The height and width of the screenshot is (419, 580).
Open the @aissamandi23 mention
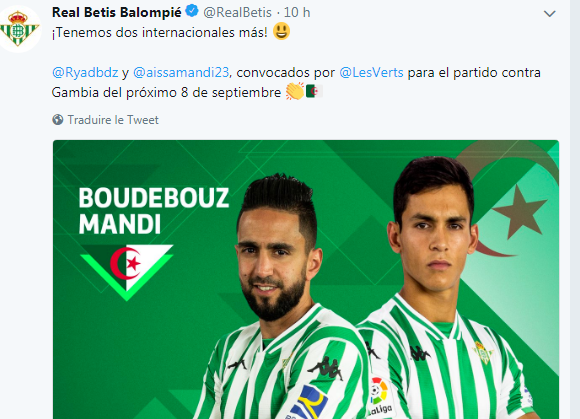(181, 72)
